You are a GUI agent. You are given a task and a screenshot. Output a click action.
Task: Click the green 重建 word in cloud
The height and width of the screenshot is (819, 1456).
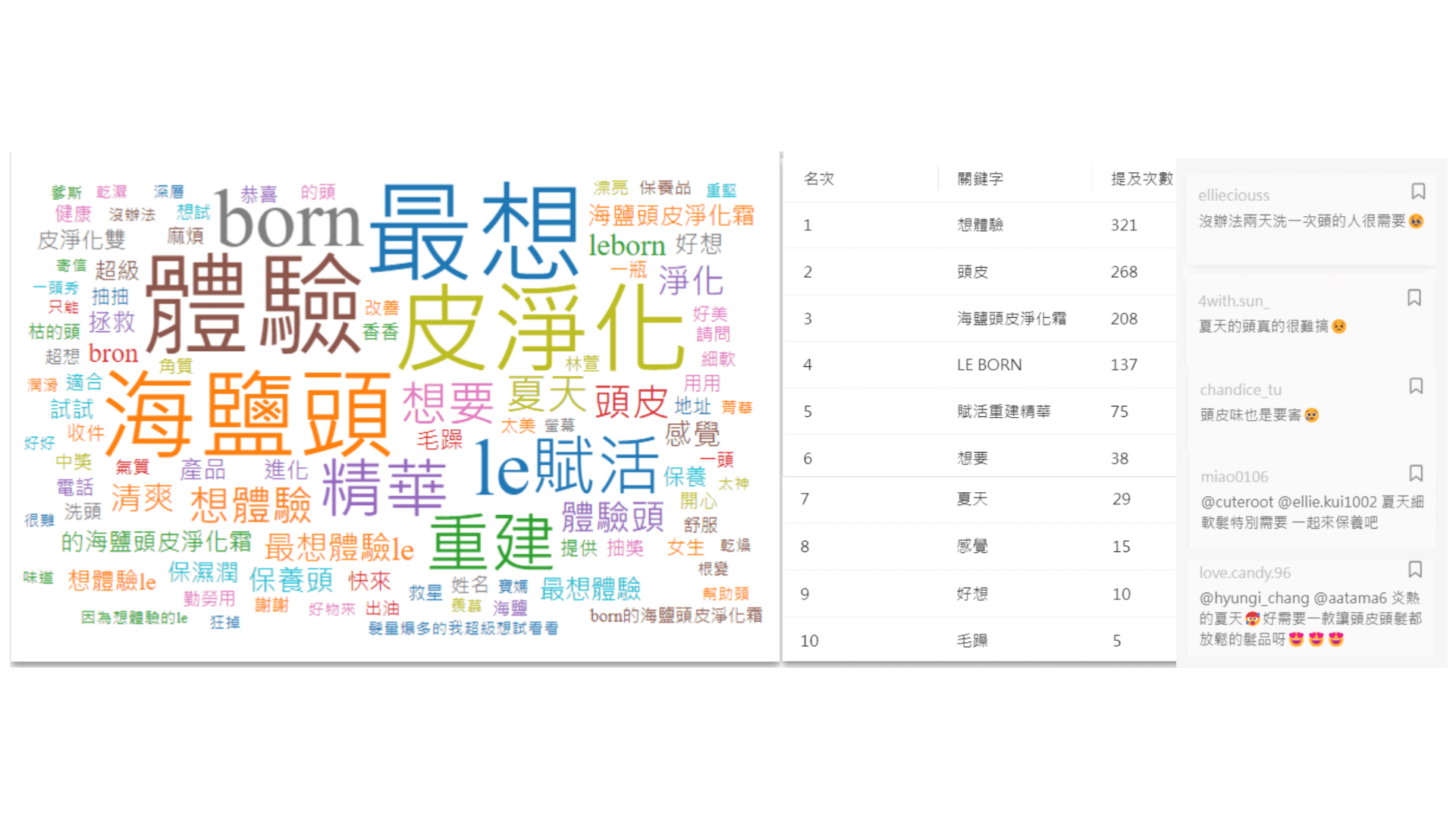point(491,541)
